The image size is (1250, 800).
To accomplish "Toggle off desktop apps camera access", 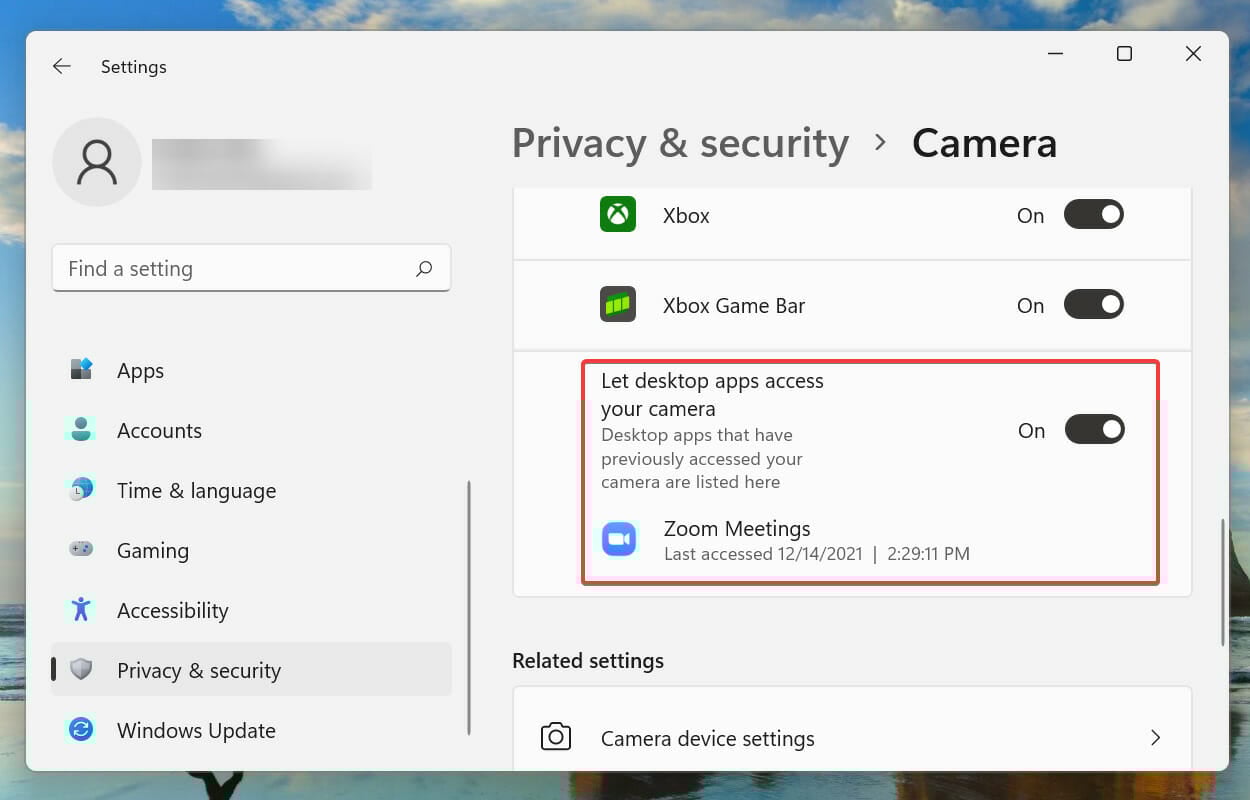I will click(1094, 430).
